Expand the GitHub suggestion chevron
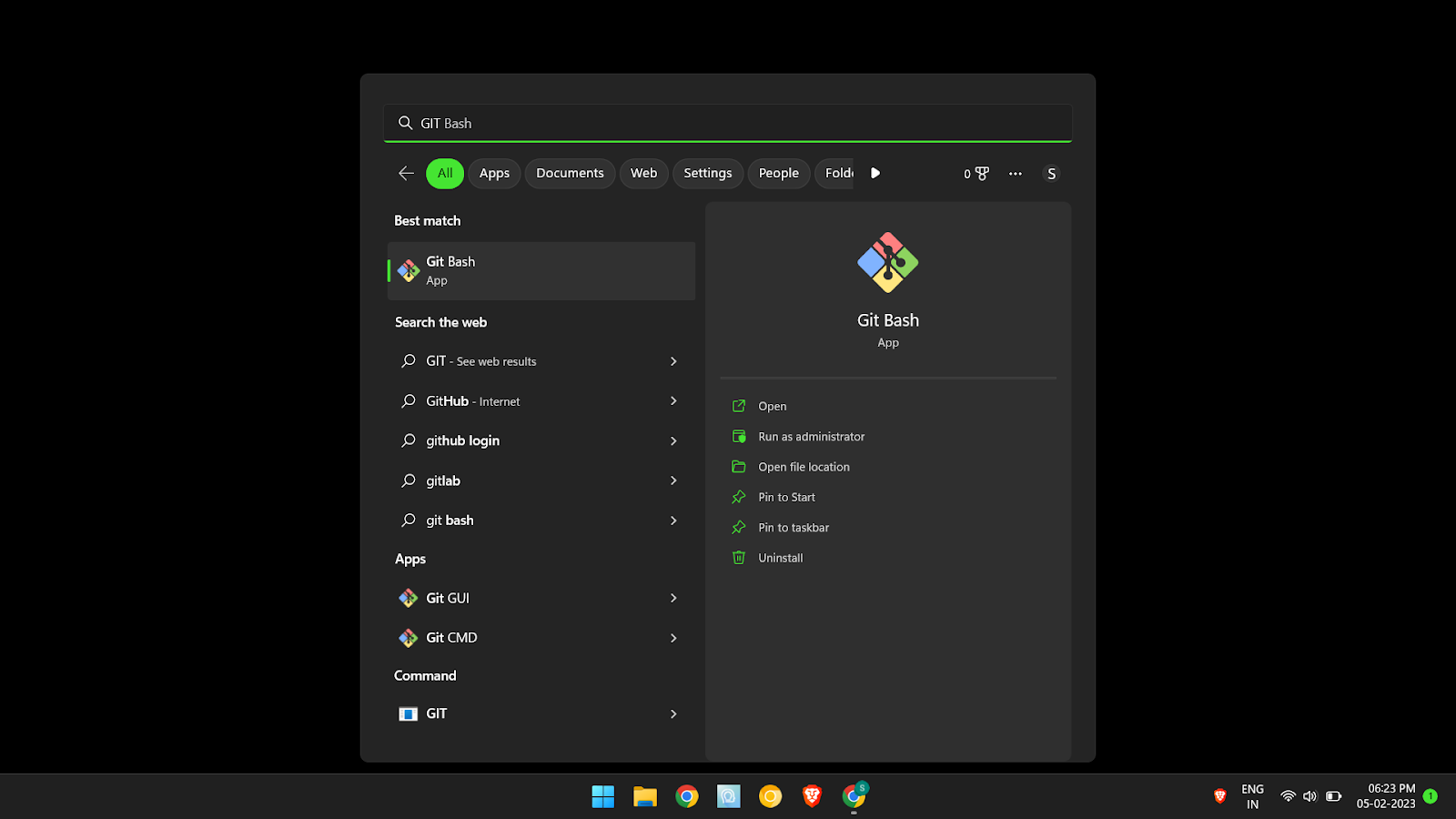Screen dimensions: 1456x819 point(673,401)
